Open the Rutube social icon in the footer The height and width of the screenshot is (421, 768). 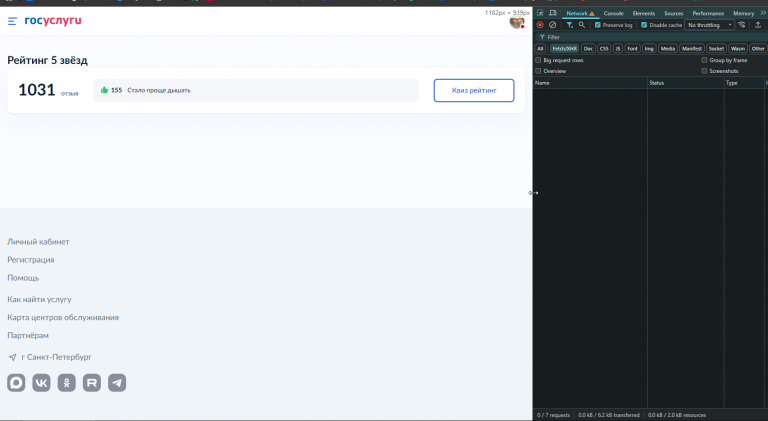point(92,383)
